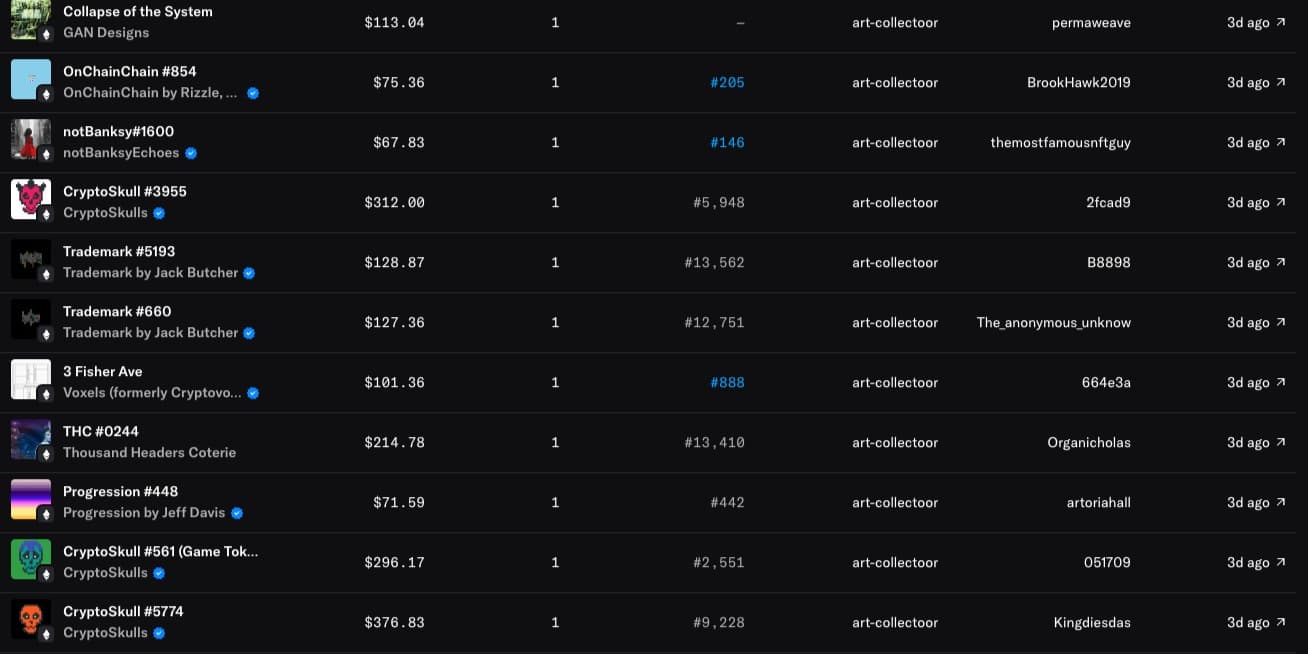Open external link arrow in permaweave row
Viewport: 1308px width, 654px height.
pyautogui.click(x=1281, y=22)
